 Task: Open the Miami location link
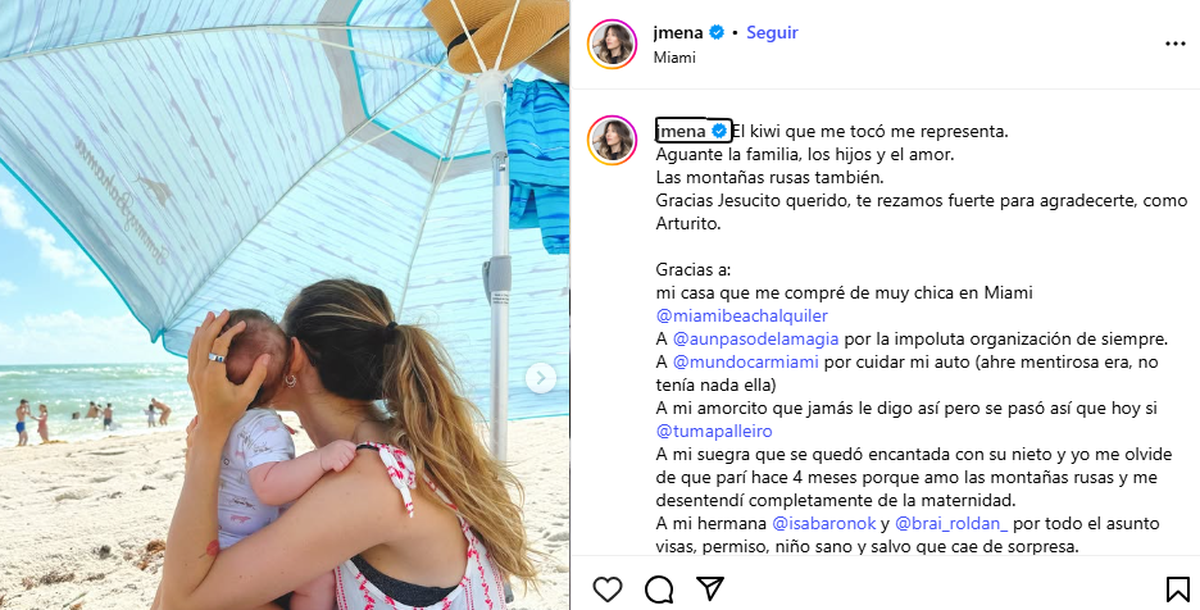[674, 58]
